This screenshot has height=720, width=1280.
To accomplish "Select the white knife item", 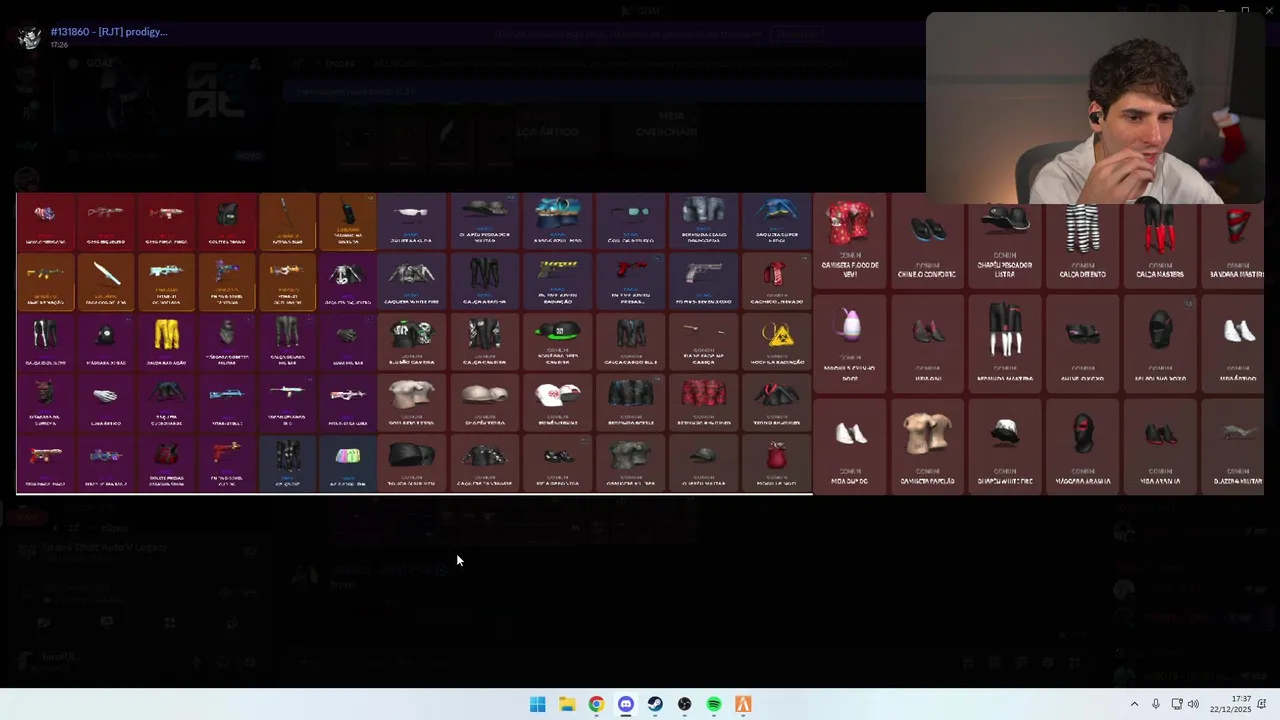I will 105,281.
